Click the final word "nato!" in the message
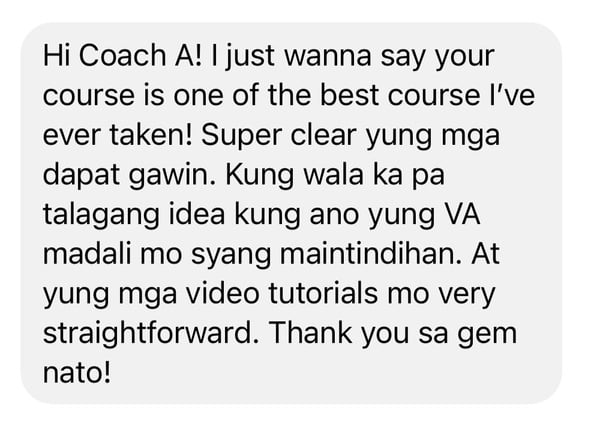Viewport: 606px width, 448px height. pos(77,373)
